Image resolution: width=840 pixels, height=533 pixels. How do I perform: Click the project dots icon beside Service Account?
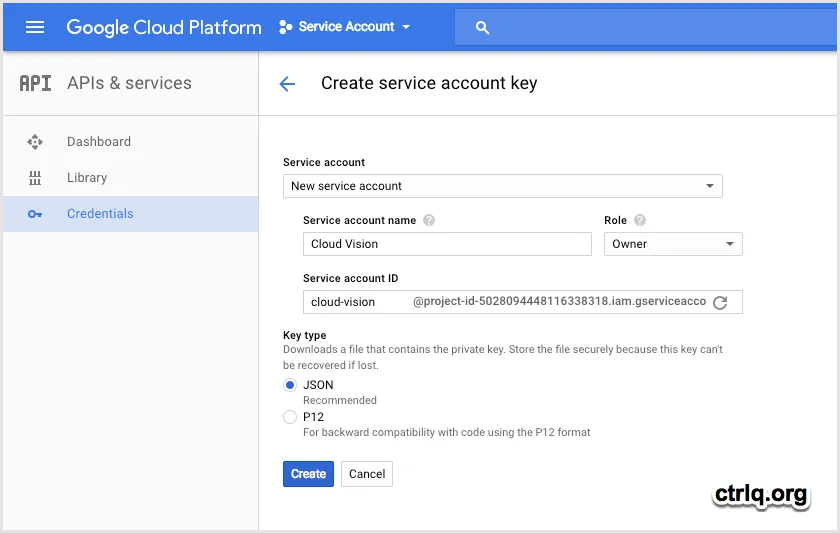pyautogui.click(x=286, y=27)
